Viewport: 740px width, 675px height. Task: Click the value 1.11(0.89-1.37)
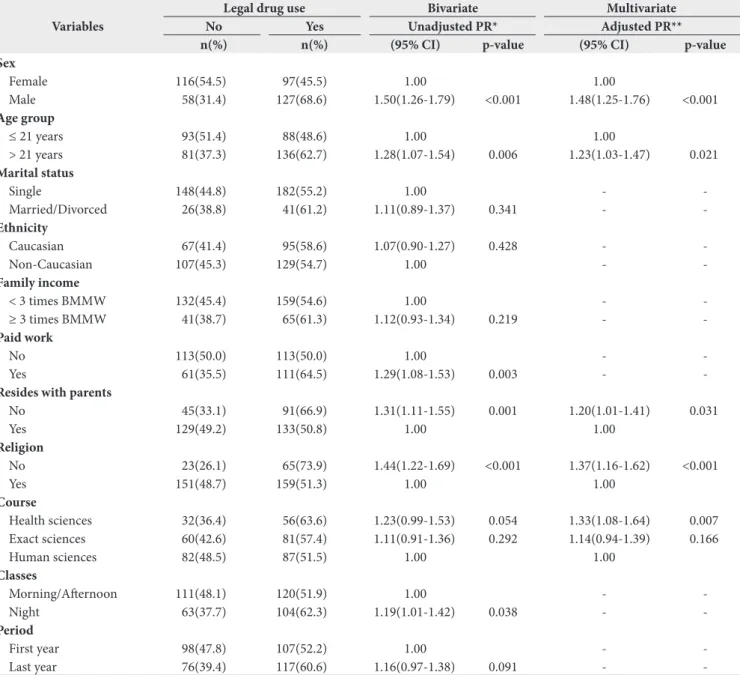(414, 210)
